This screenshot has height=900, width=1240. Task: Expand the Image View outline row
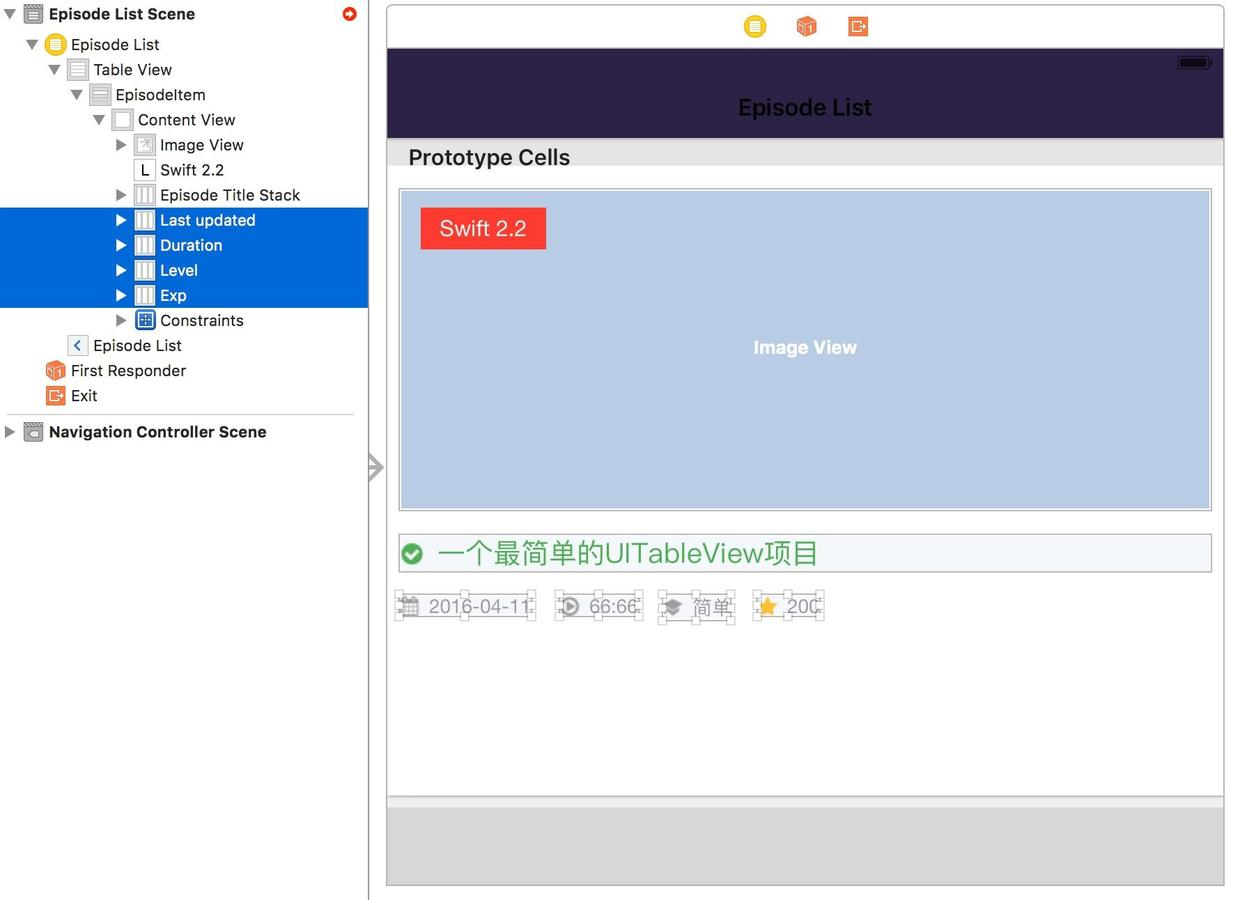121,144
